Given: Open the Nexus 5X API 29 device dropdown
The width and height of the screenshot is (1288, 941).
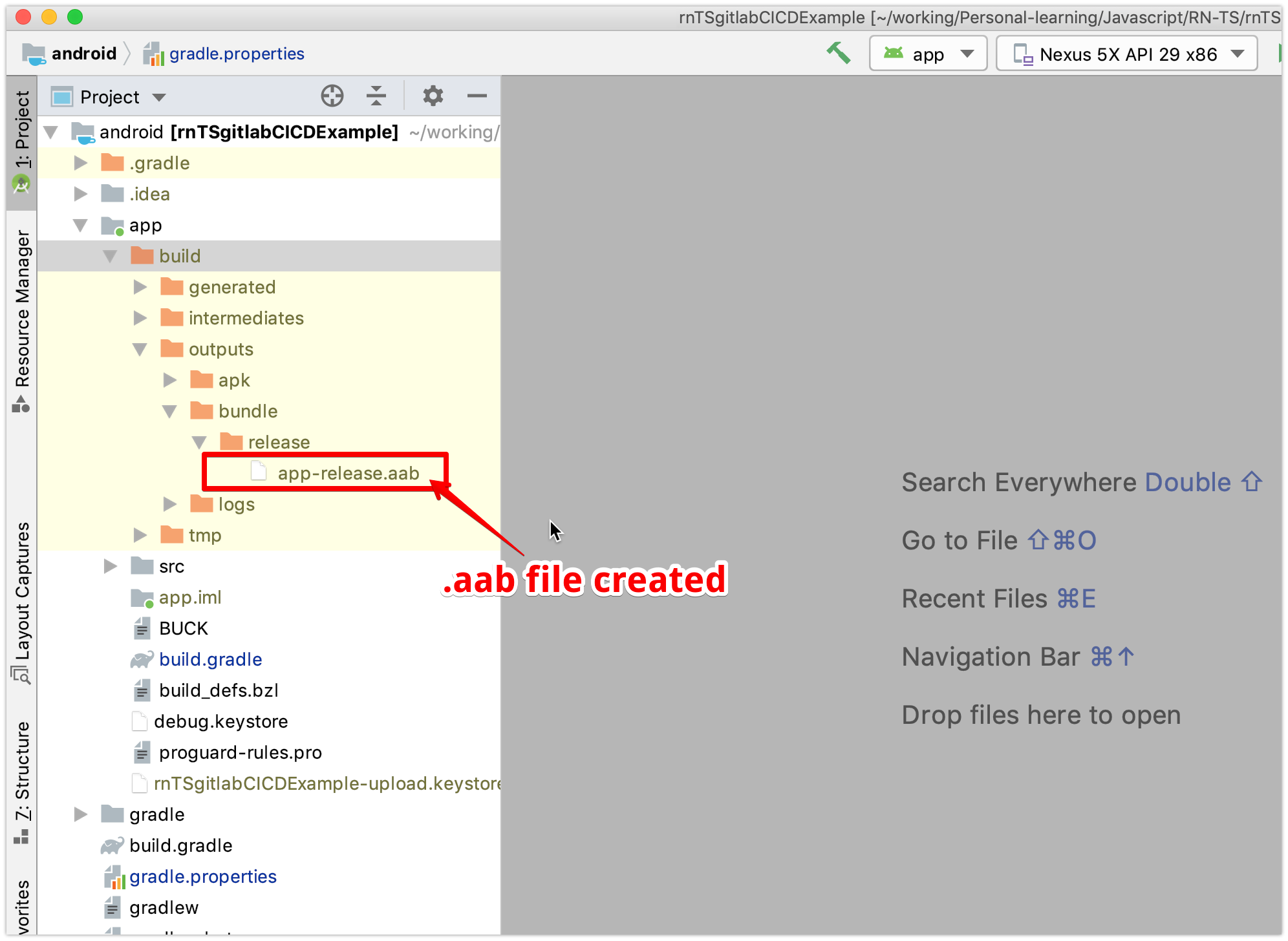Looking at the screenshot, I should tap(1126, 54).
